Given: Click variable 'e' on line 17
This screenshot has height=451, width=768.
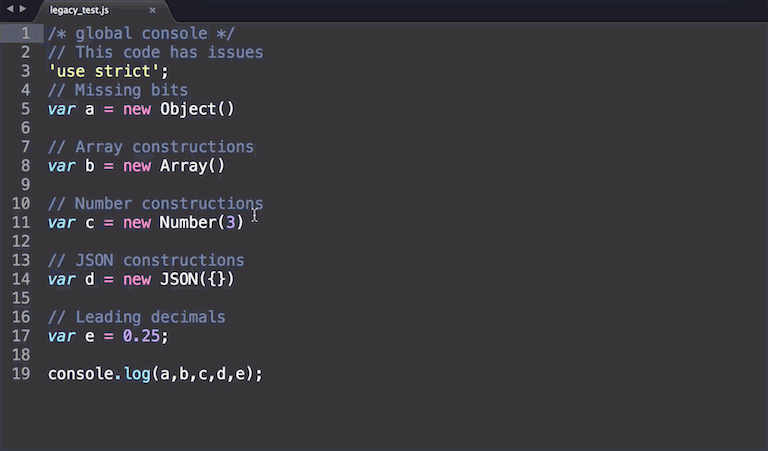Looking at the screenshot, I should 90,336.
